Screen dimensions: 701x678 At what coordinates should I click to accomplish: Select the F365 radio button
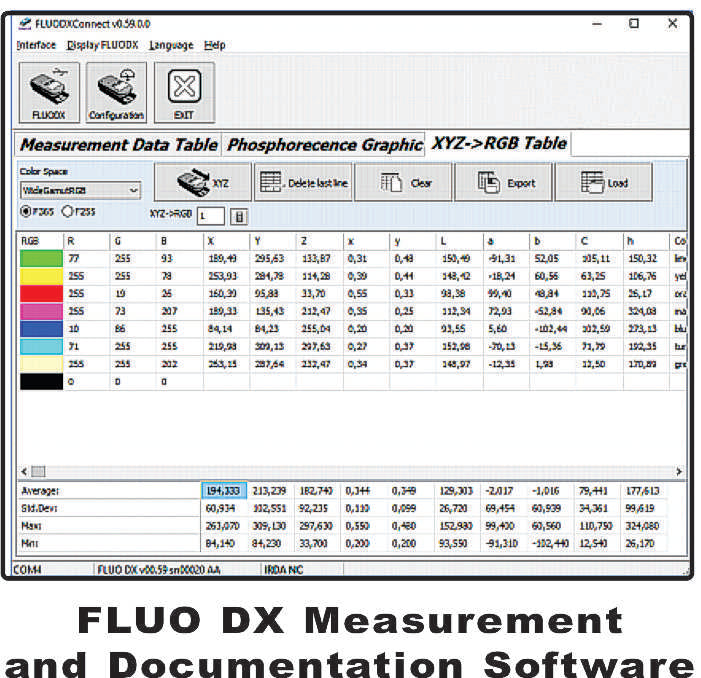pyautogui.click(x=26, y=211)
